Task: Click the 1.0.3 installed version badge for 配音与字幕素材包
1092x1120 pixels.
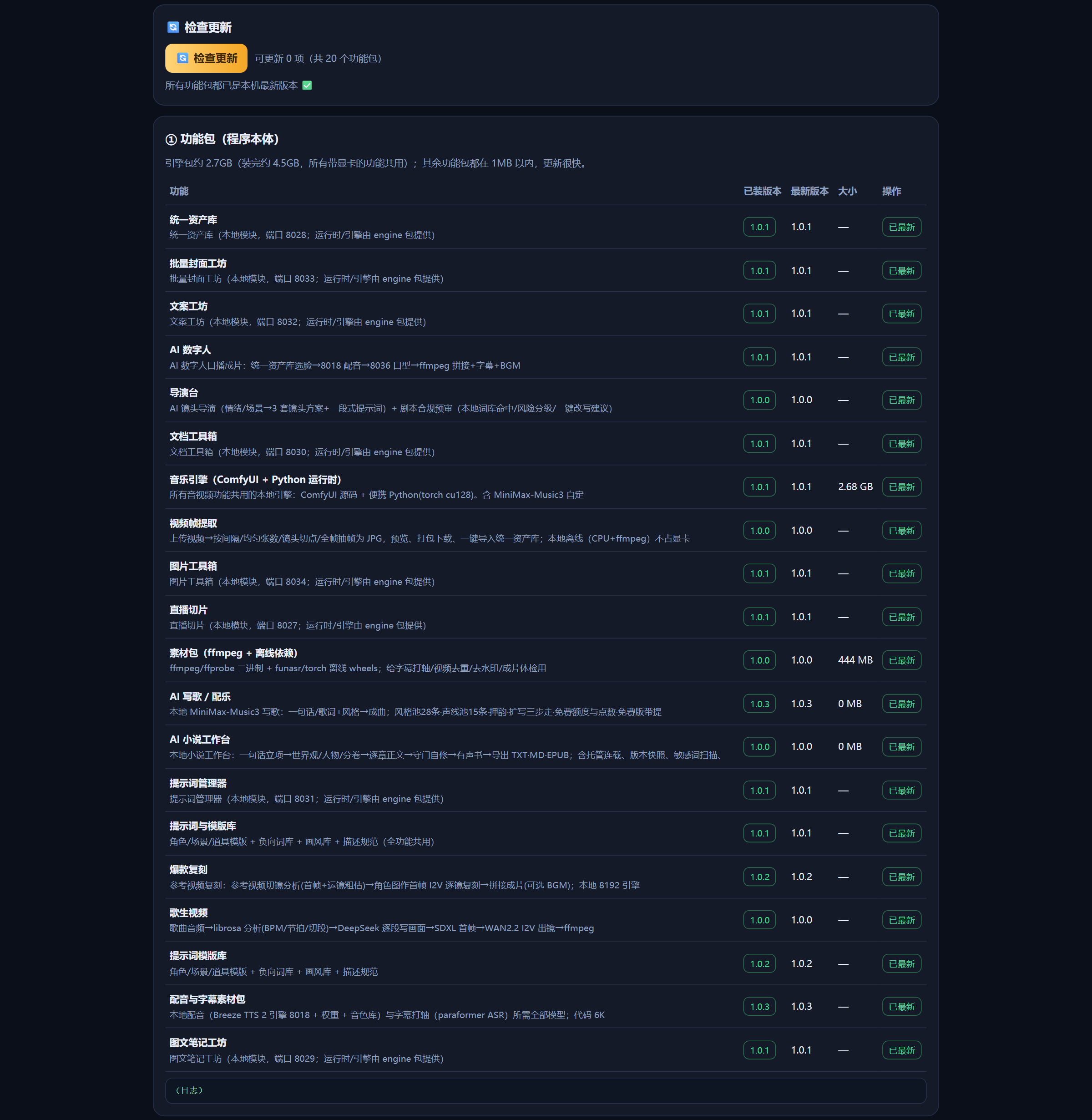Action: (x=759, y=1006)
